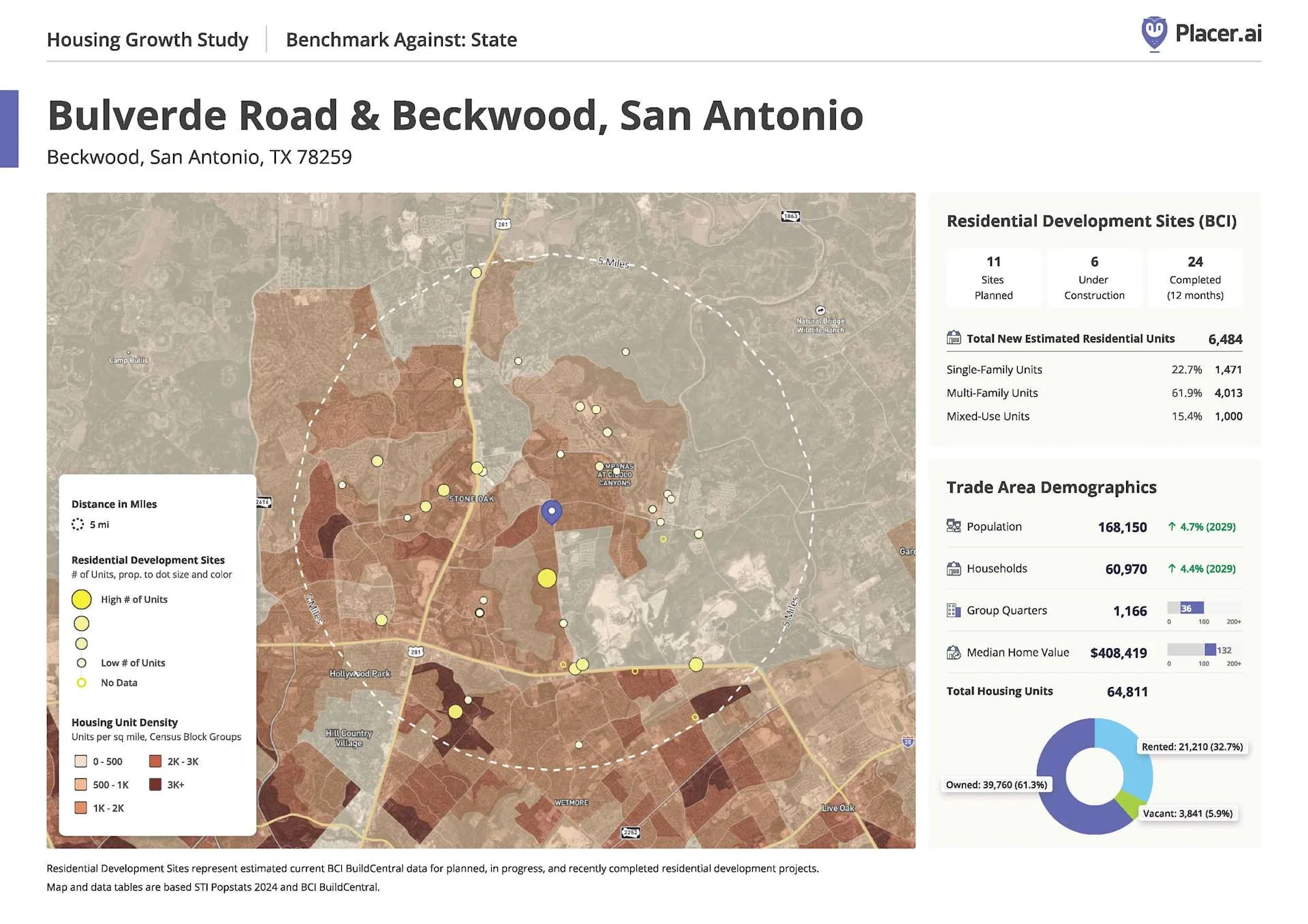Click the Trade Area Demographics heading

(1051, 488)
